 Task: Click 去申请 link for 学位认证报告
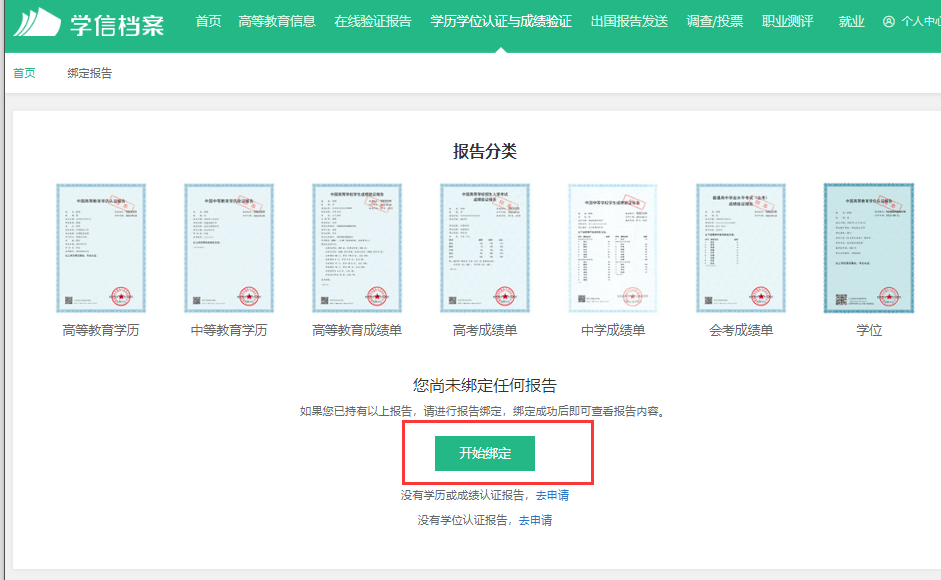pyautogui.click(x=535, y=520)
